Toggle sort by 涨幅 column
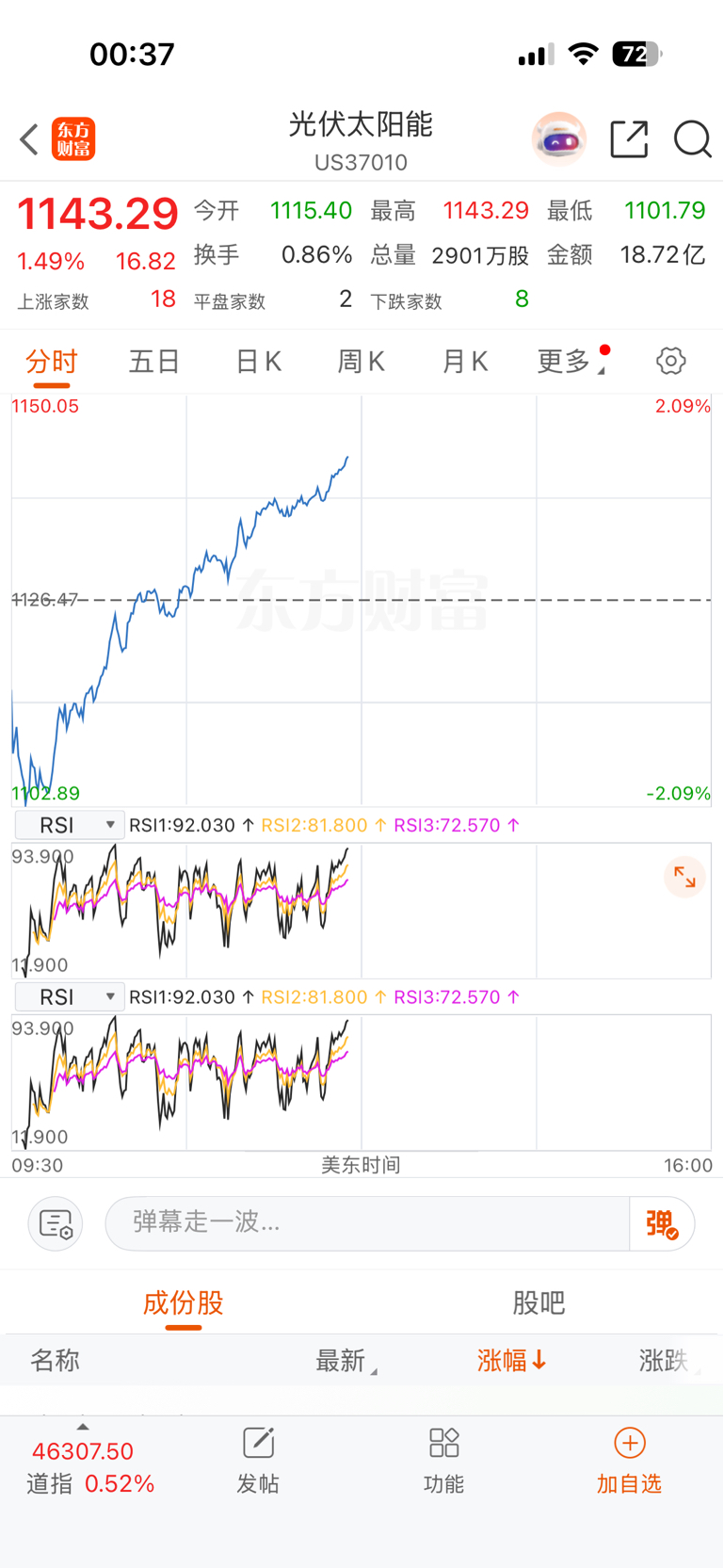 [x=511, y=1360]
